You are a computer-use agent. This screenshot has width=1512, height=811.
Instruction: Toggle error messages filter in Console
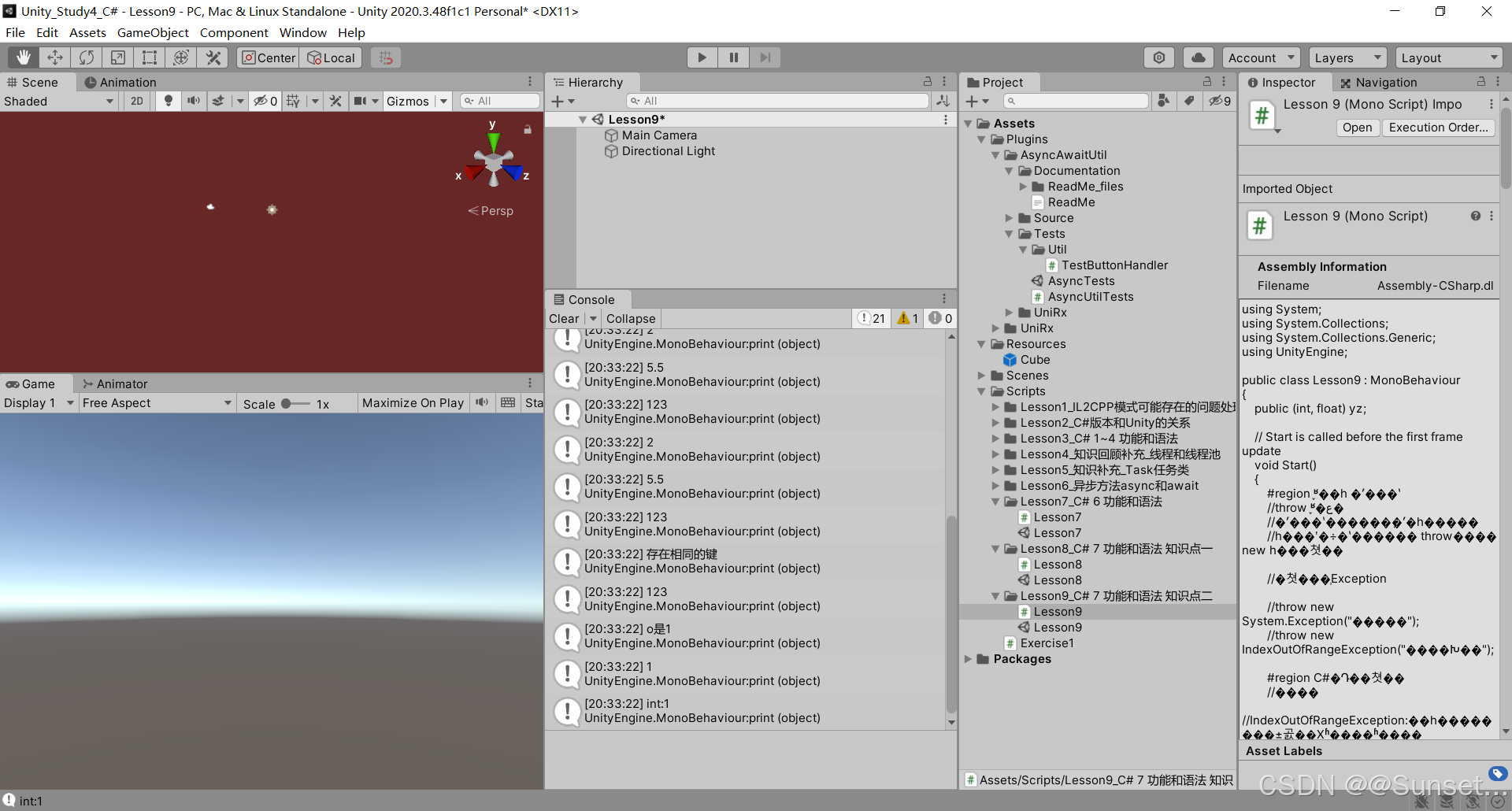(940, 318)
